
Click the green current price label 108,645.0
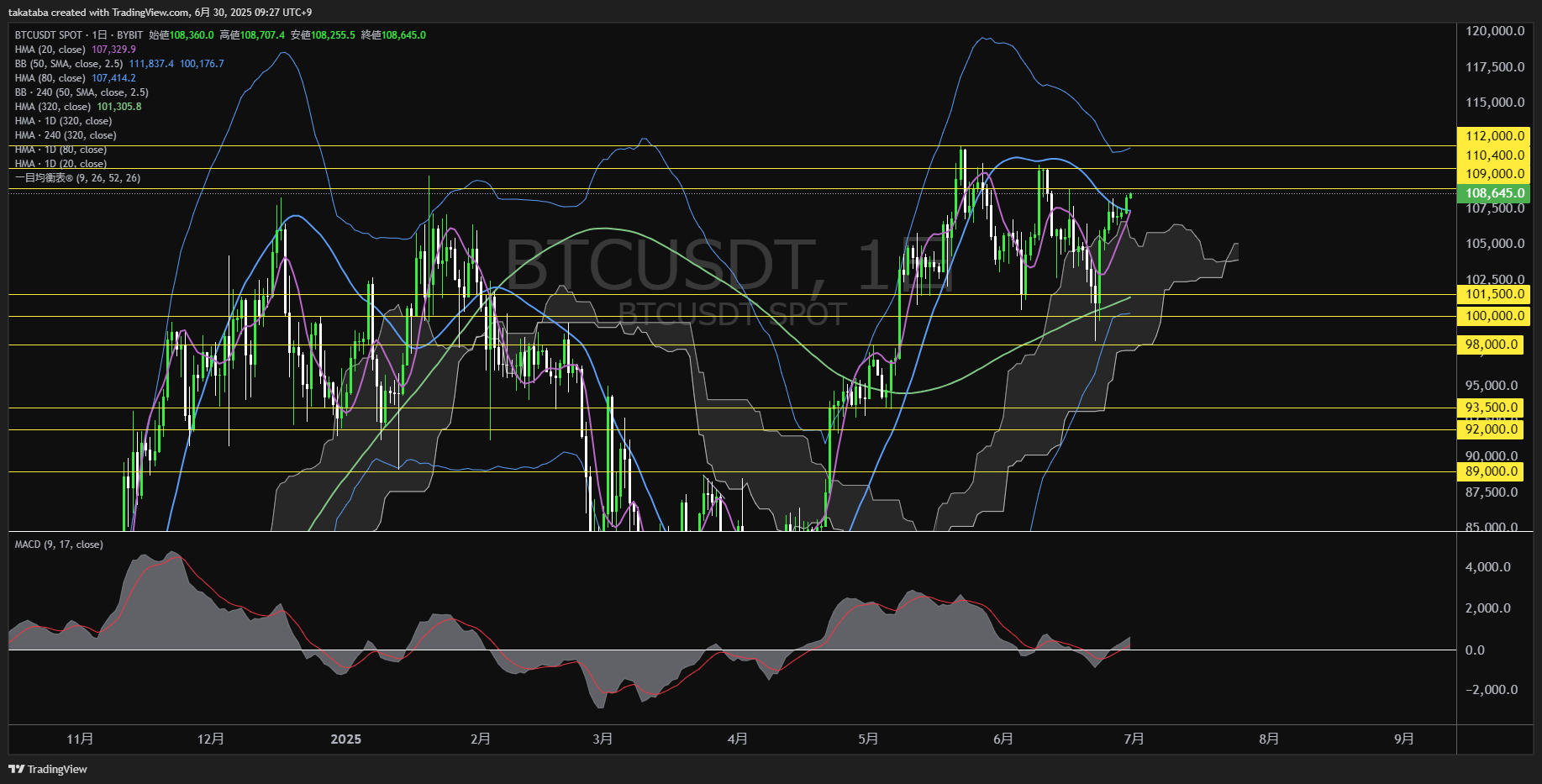click(1493, 193)
